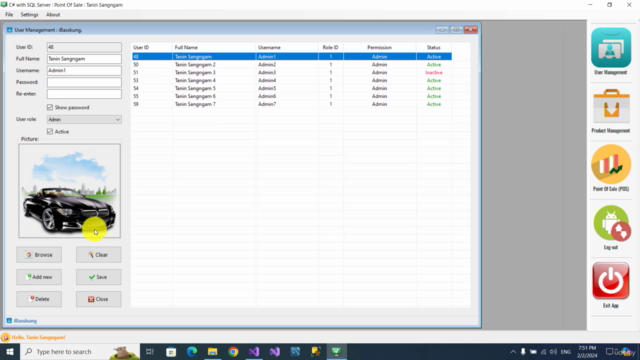Sort by Full Name column header

pyautogui.click(x=214, y=47)
